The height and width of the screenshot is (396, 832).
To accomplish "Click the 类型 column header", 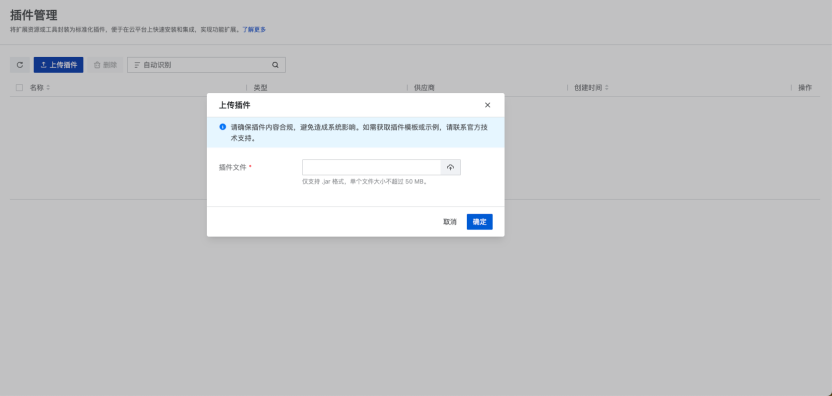I will (261, 88).
